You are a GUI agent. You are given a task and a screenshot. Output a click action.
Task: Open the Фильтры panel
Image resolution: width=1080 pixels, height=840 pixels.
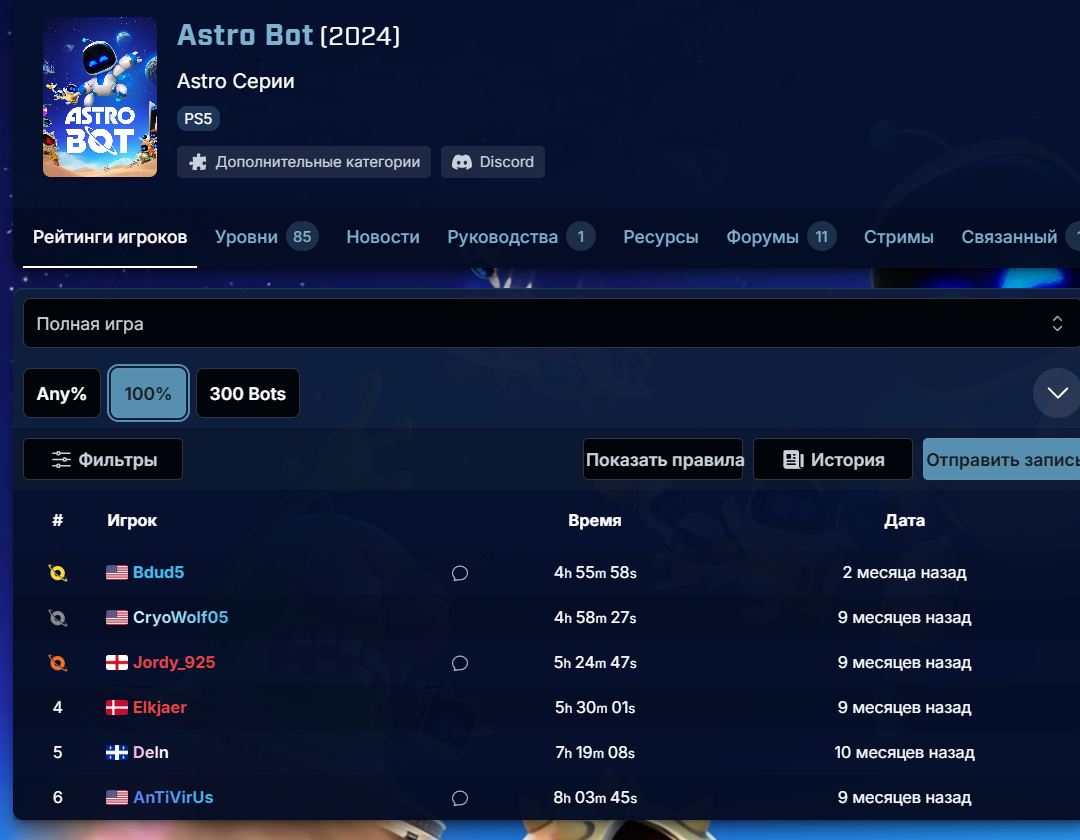coord(103,459)
